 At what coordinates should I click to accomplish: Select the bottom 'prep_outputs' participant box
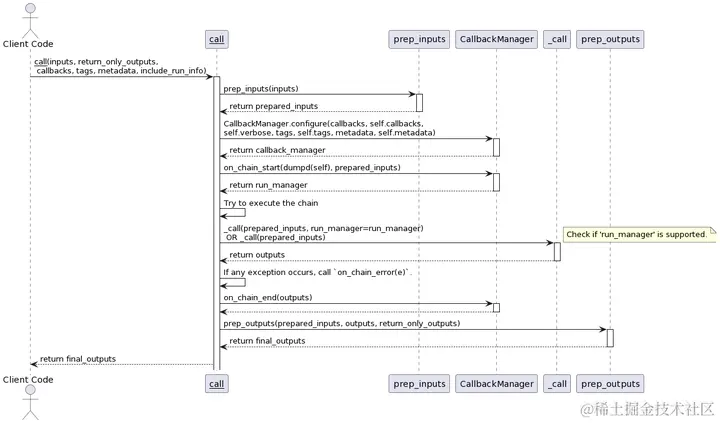coord(610,384)
